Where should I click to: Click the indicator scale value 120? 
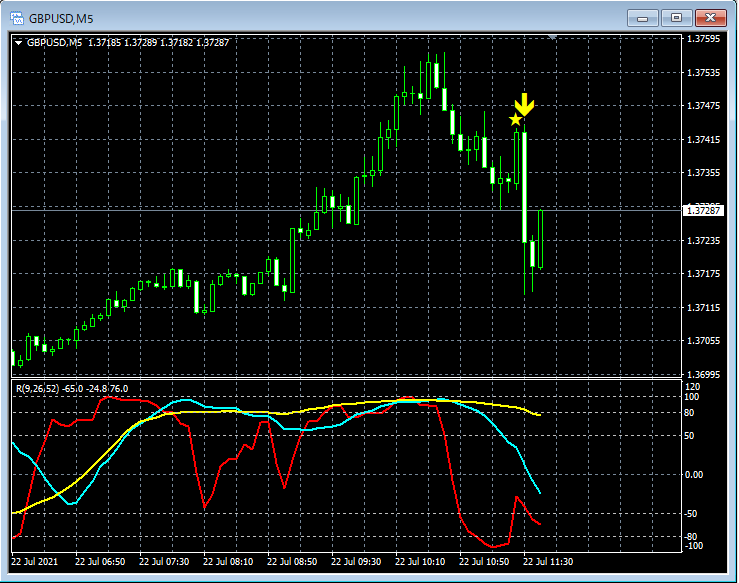point(692,387)
